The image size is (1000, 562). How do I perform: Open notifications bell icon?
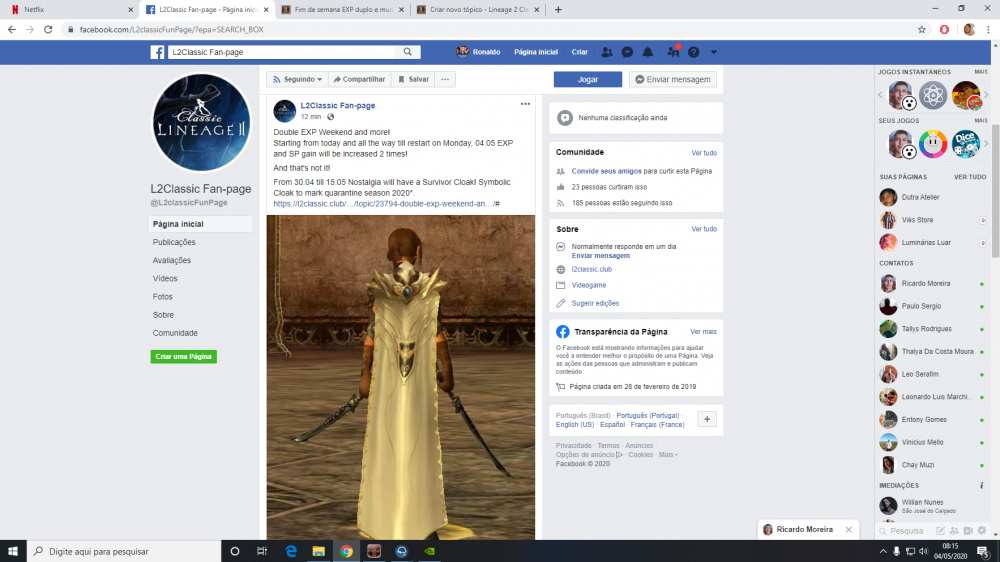point(647,52)
